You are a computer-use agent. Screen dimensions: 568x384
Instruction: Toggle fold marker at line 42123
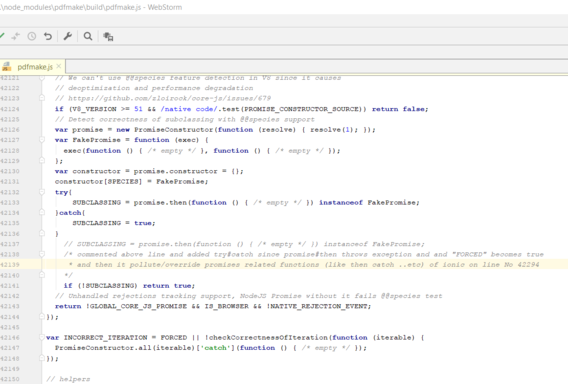(x=42, y=98)
